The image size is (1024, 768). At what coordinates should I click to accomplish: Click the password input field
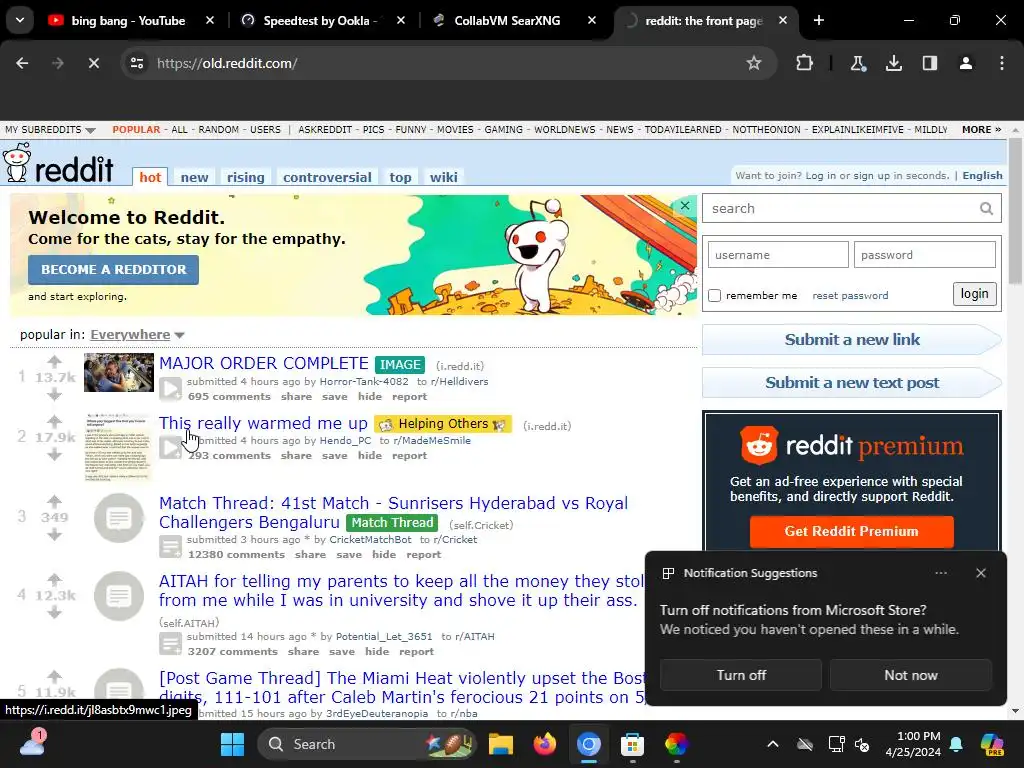pos(925,255)
